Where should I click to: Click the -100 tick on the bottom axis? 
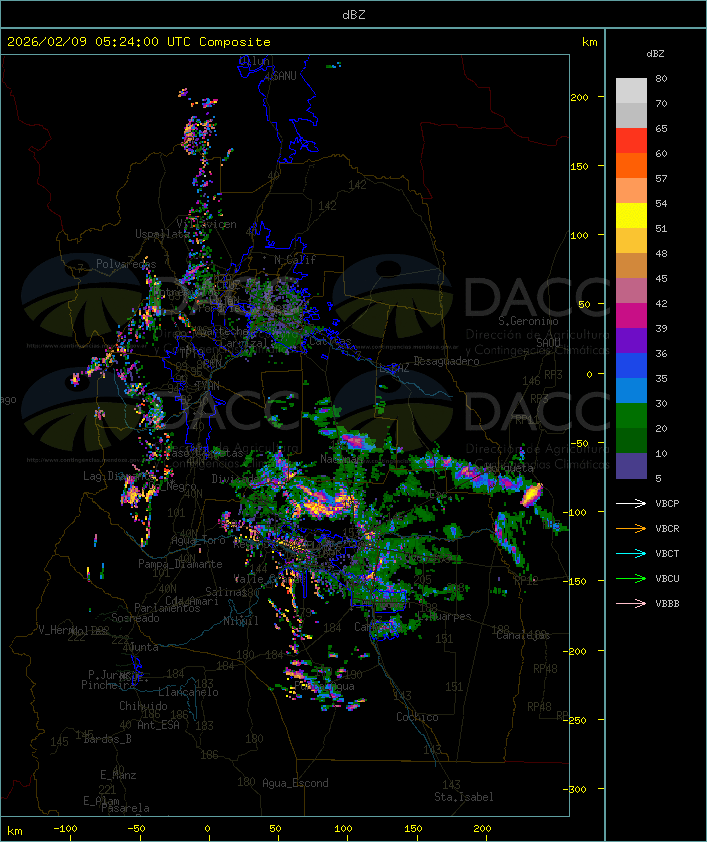point(65,829)
